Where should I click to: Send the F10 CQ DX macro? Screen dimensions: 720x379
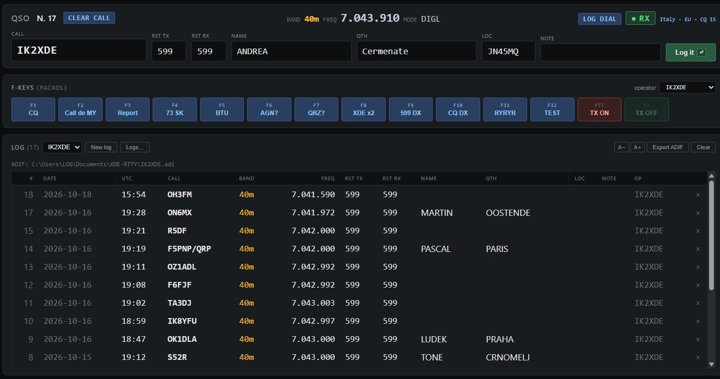458,109
